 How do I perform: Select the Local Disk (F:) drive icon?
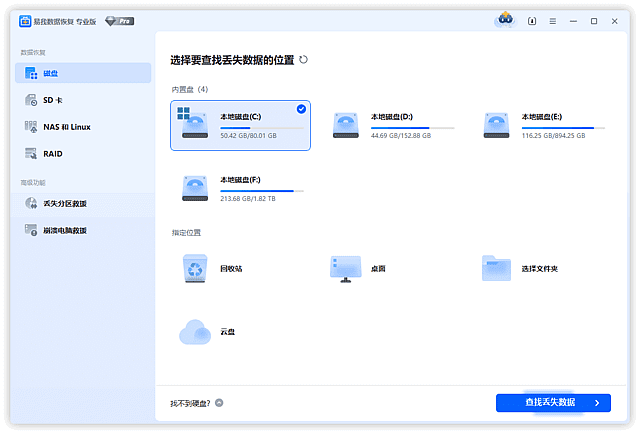click(x=195, y=187)
